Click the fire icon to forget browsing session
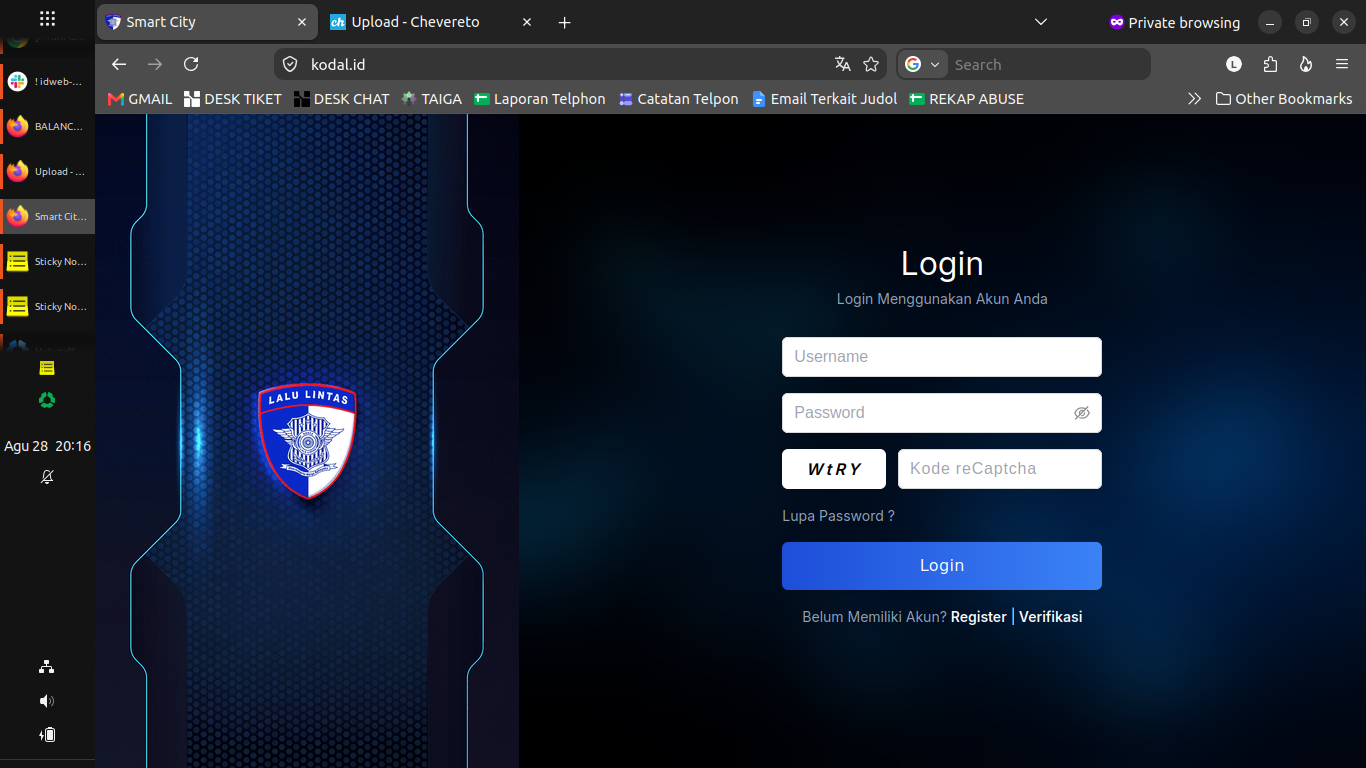This screenshot has height=768, width=1366. click(1306, 64)
